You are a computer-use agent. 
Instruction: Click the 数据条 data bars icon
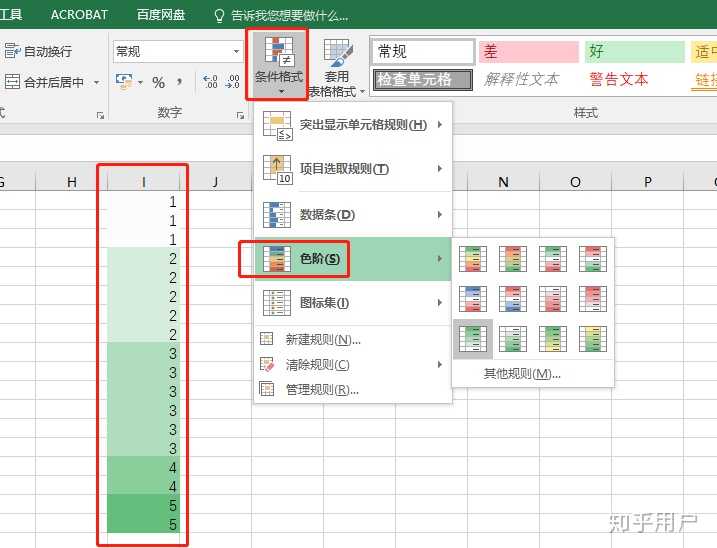coord(277,215)
